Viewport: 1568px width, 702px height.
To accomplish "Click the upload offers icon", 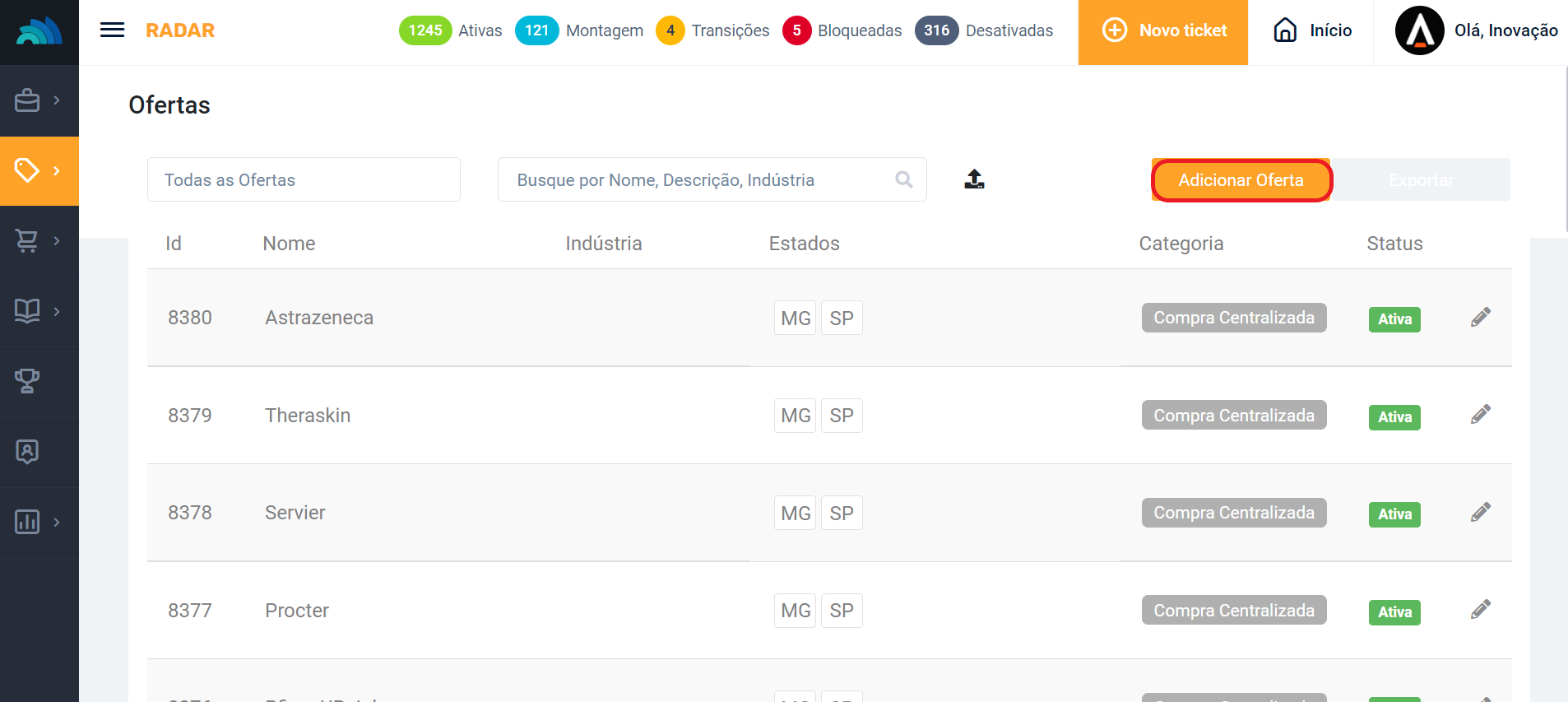I will point(974,179).
